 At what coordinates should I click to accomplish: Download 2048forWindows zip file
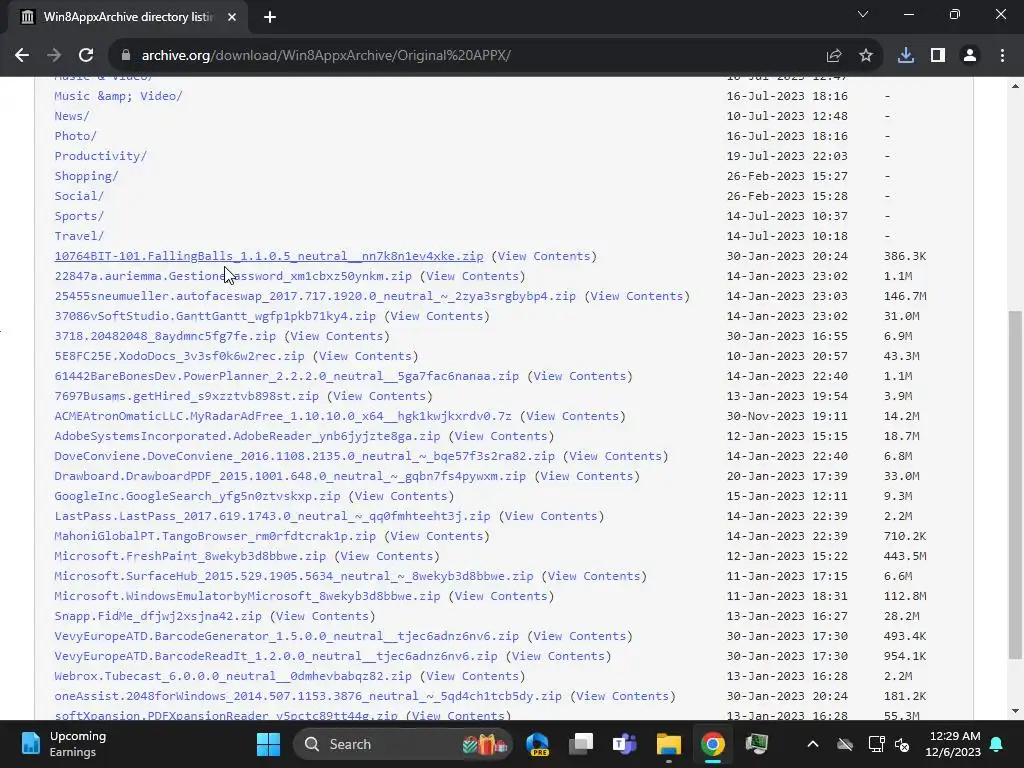point(308,696)
